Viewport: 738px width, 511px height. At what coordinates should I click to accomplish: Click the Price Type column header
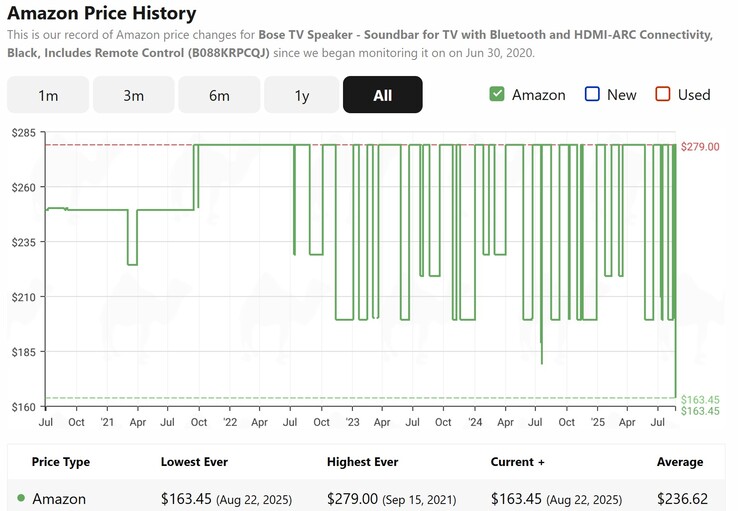pyautogui.click(x=61, y=462)
